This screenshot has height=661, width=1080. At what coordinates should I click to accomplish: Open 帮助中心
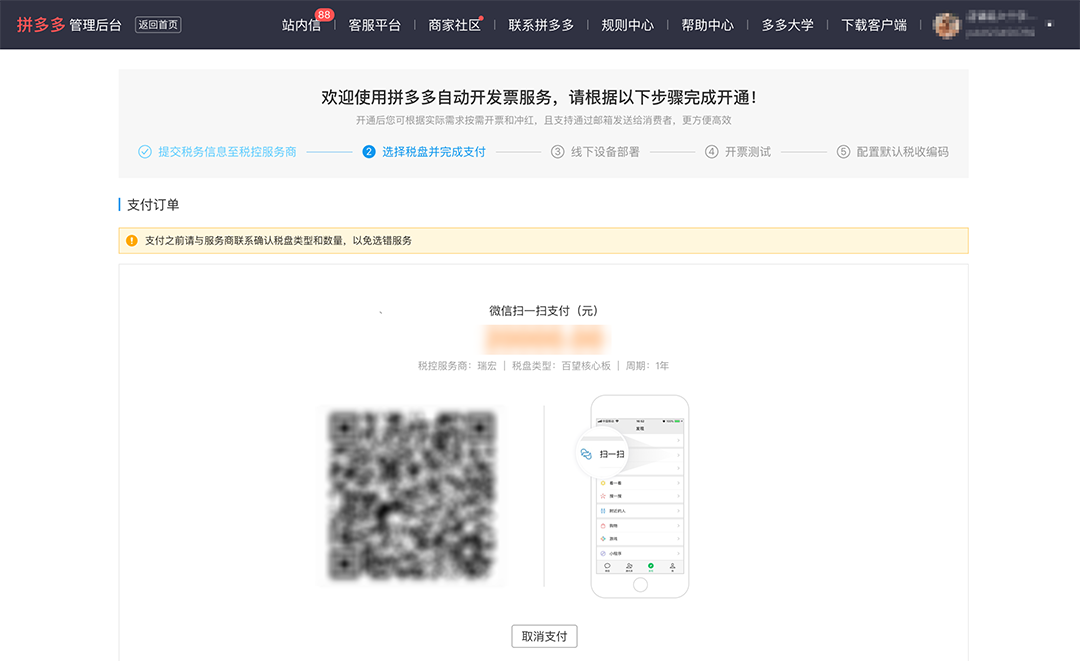click(707, 25)
